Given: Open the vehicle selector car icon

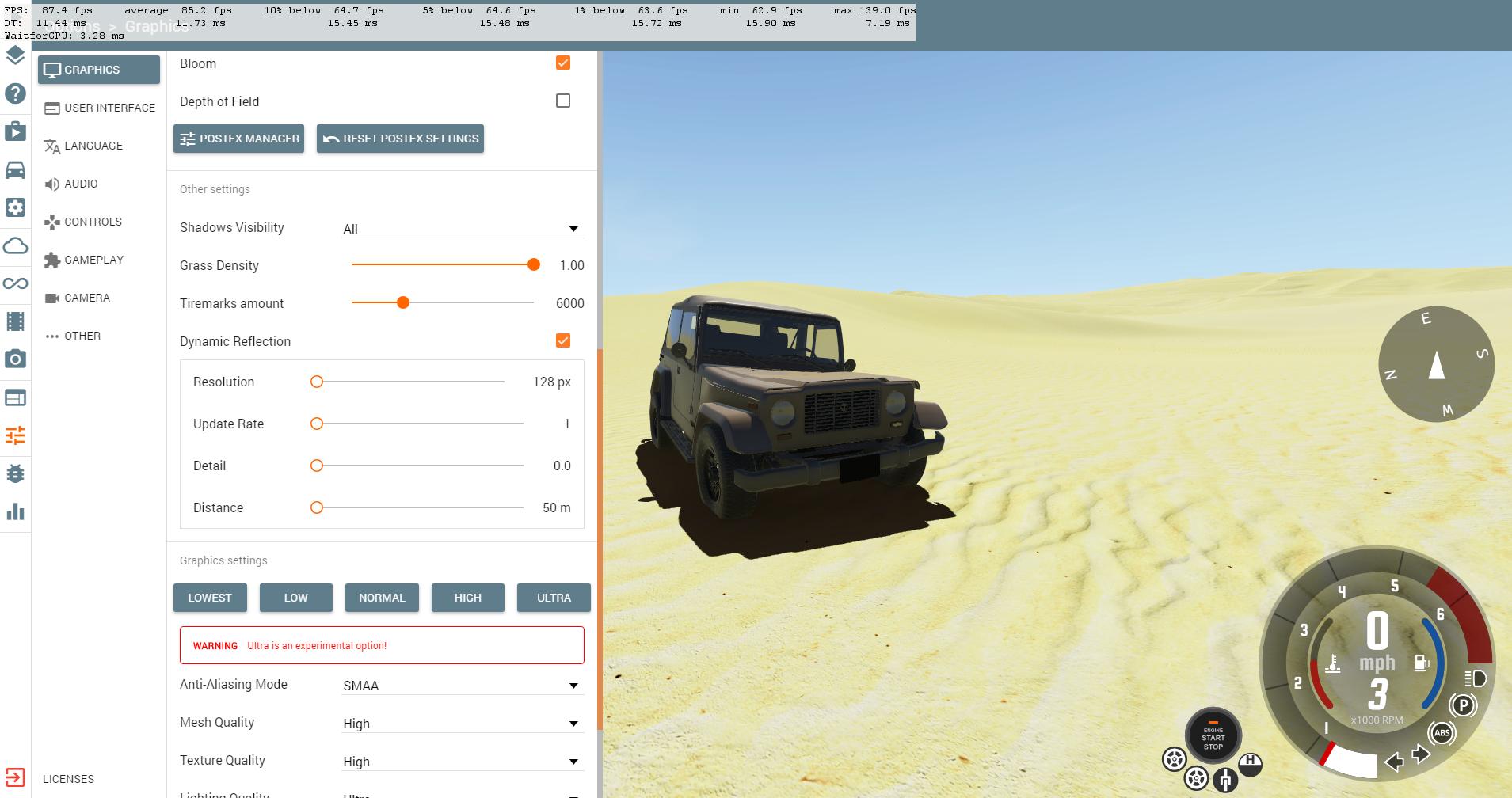Looking at the screenshot, I should (15, 169).
